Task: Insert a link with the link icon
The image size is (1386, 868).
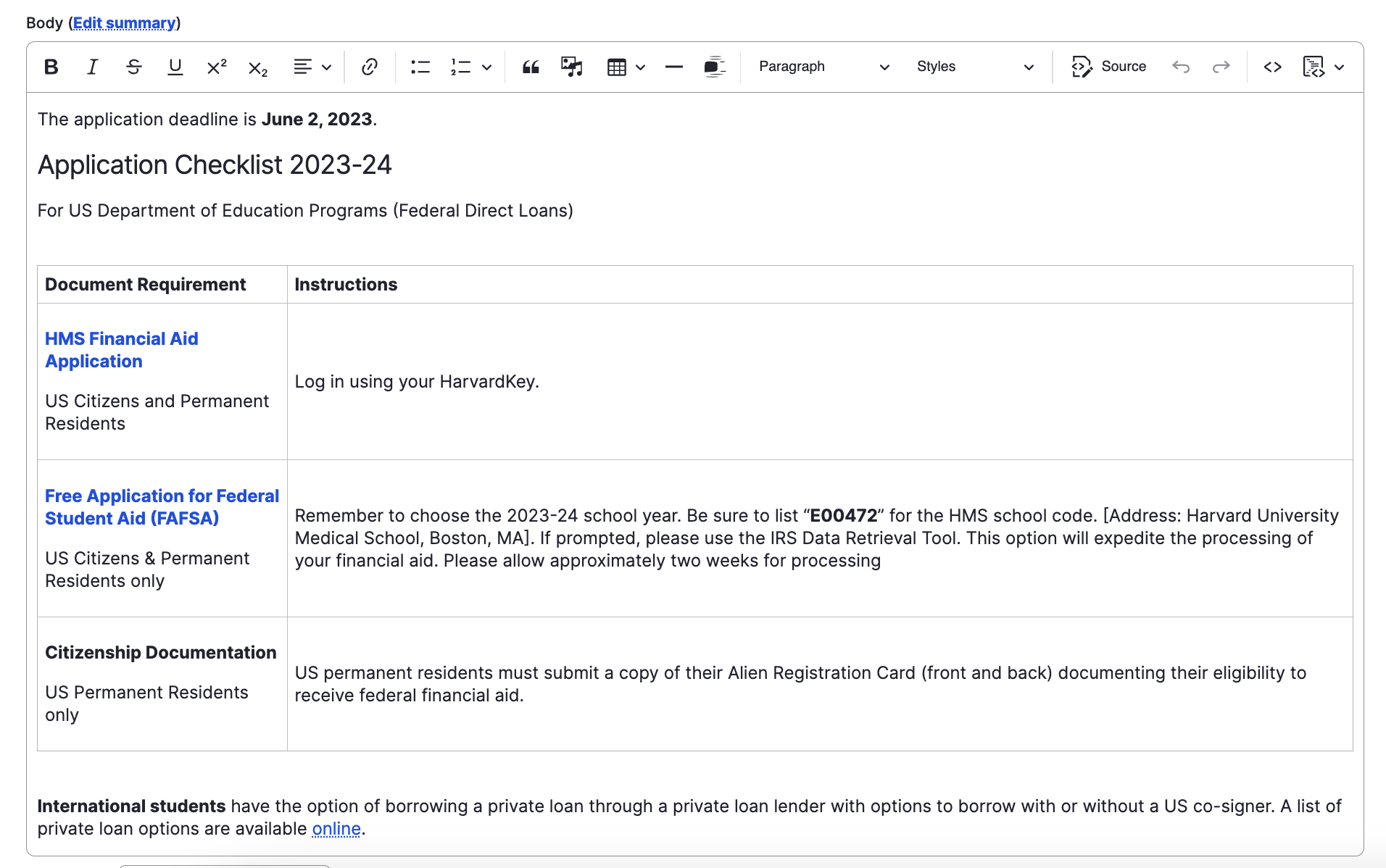Action: (369, 67)
